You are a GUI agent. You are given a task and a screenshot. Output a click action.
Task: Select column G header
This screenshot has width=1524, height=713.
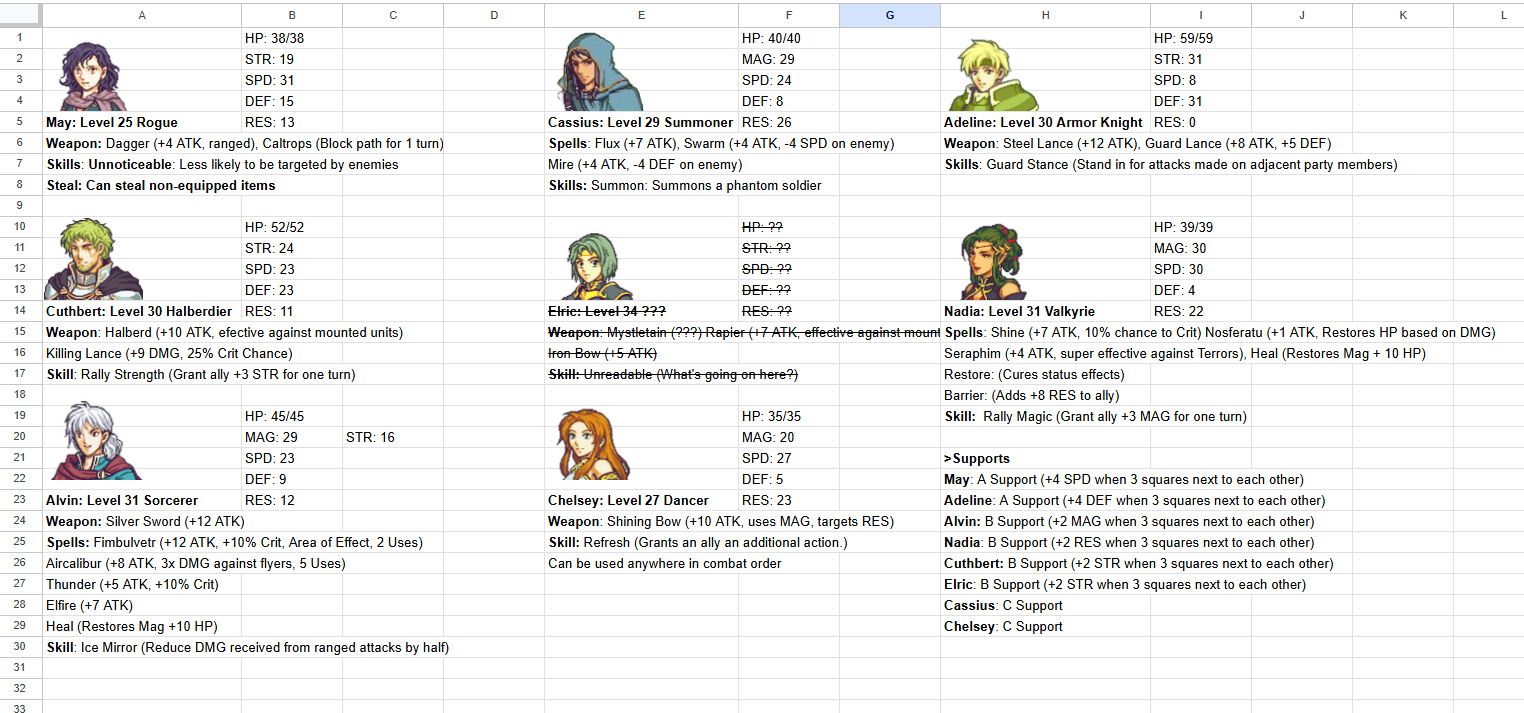[x=890, y=15]
